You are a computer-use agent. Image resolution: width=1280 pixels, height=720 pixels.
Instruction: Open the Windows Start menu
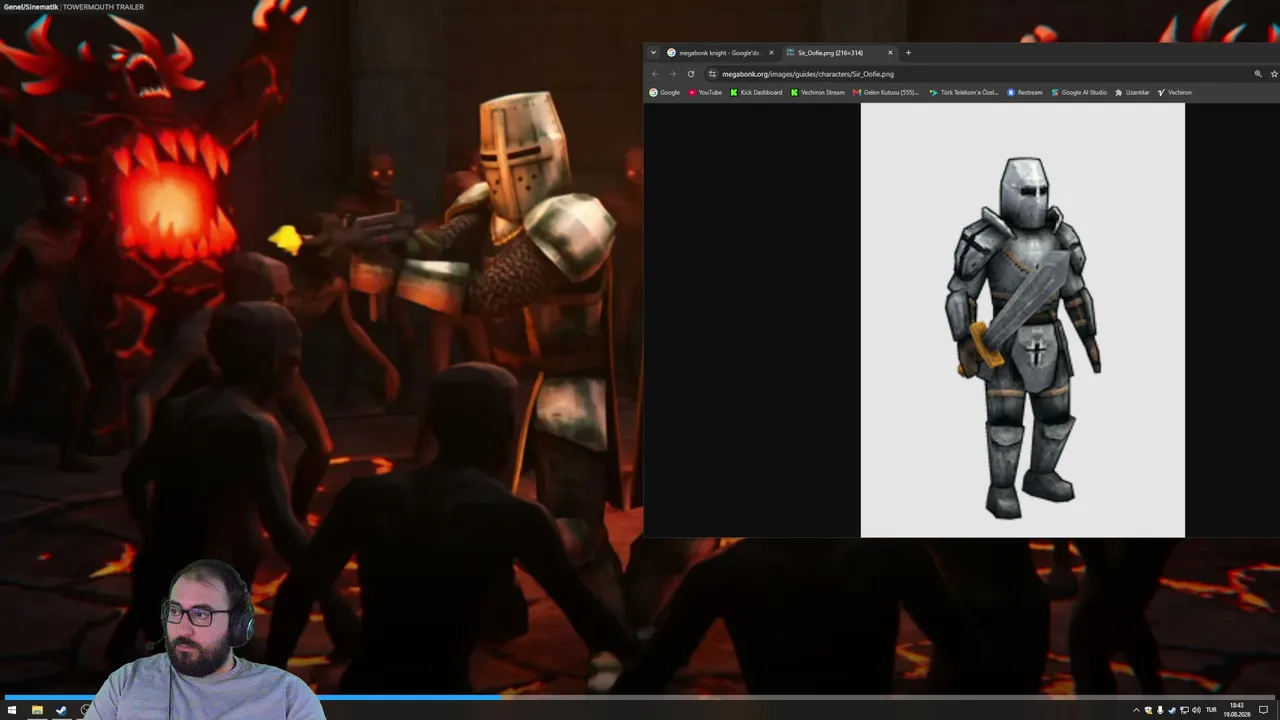12,710
